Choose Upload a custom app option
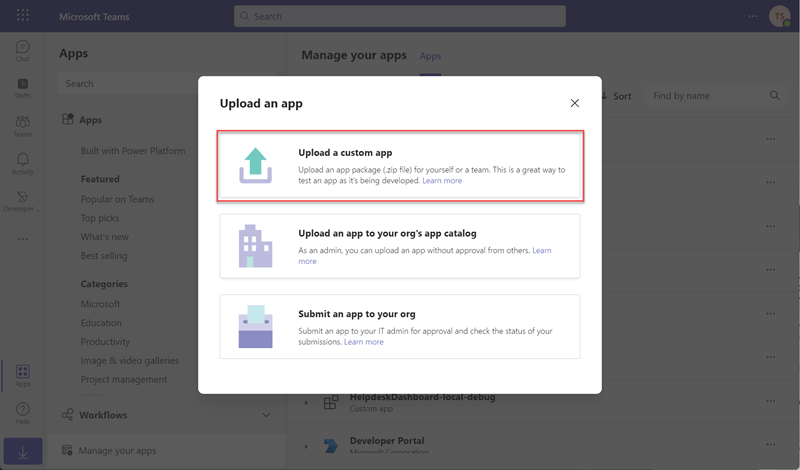Viewport: 800px width, 470px height. pyautogui.click(x=400, y=166)
